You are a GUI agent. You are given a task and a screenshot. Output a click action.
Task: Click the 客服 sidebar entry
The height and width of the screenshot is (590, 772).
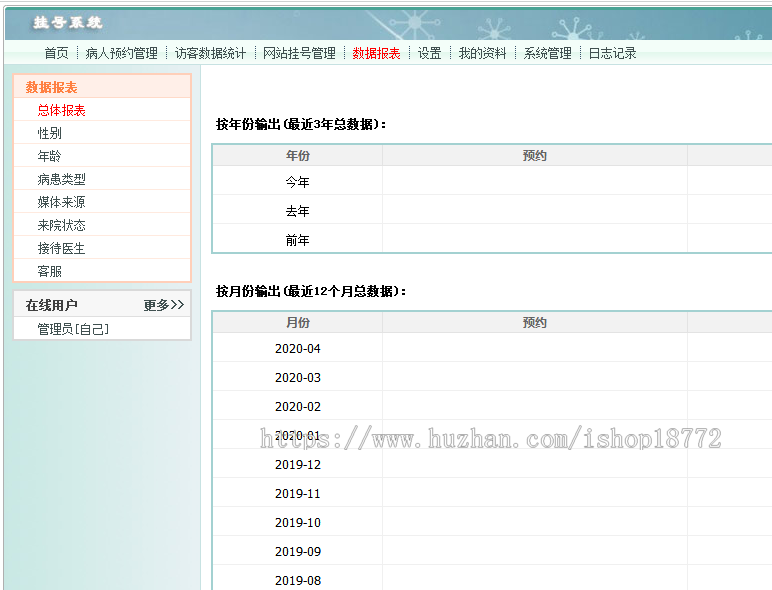pos(50,271)
